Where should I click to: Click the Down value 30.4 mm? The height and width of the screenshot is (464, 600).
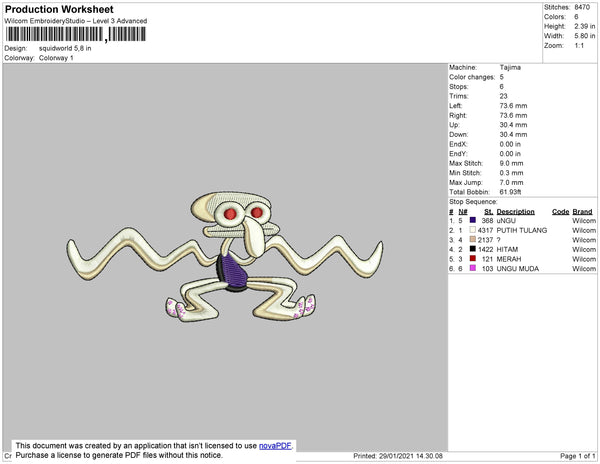tap(513, 134)
